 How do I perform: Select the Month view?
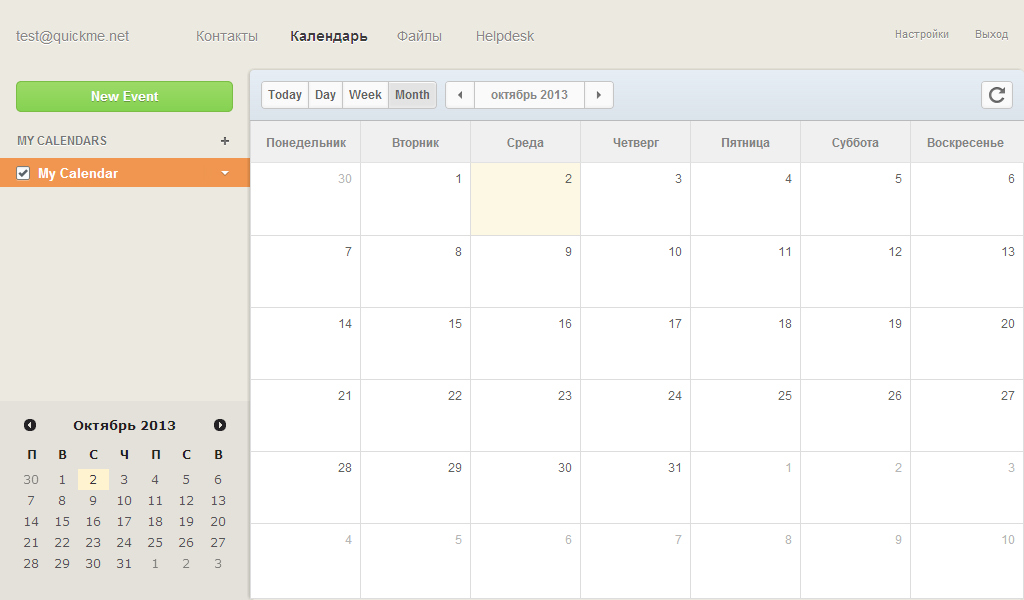412,95
